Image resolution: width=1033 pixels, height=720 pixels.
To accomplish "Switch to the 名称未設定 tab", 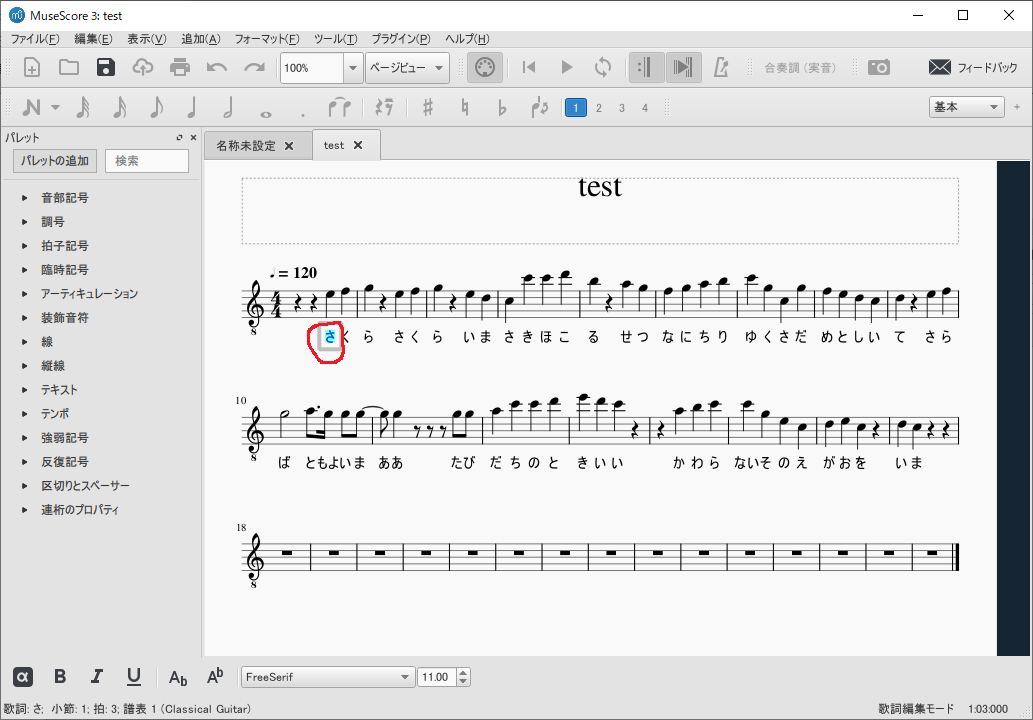I will [246, 146].
